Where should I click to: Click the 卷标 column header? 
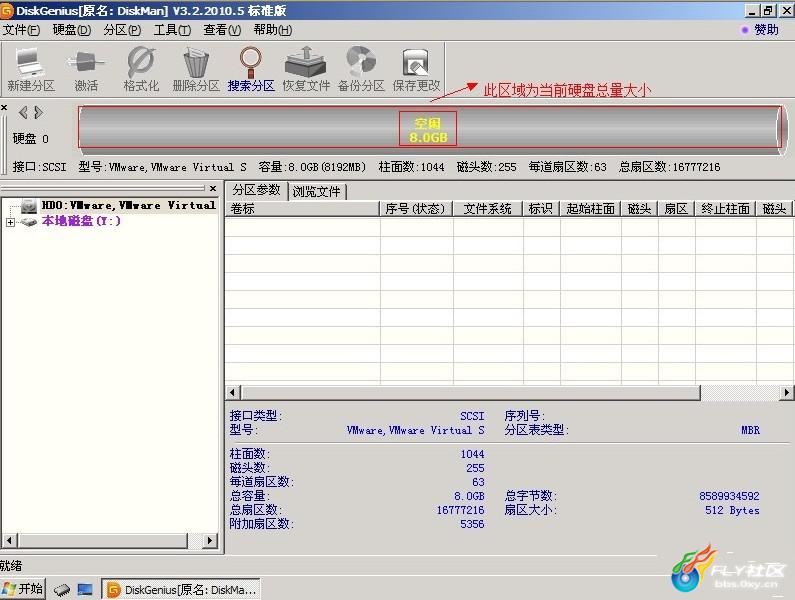coord(302,208)
